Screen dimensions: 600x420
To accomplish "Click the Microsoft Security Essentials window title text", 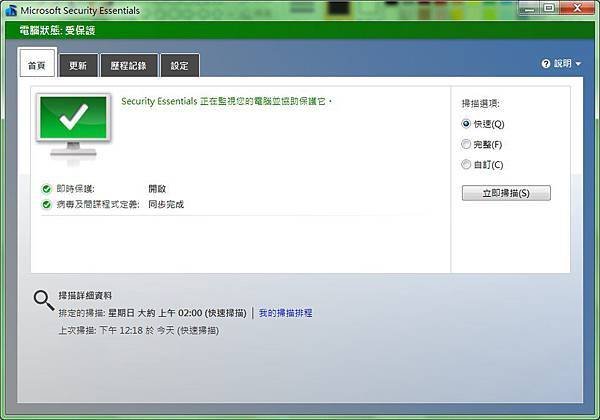I will [80, 11].
